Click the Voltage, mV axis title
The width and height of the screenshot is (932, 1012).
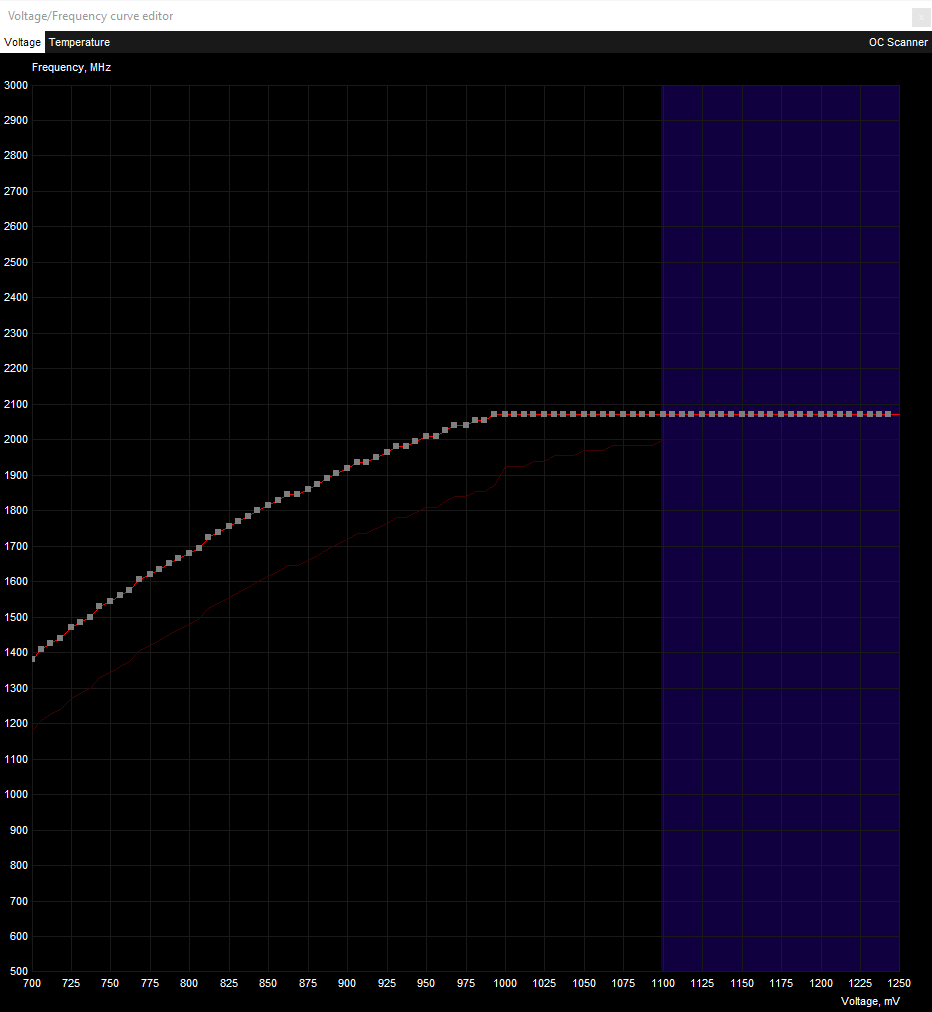870,1001
